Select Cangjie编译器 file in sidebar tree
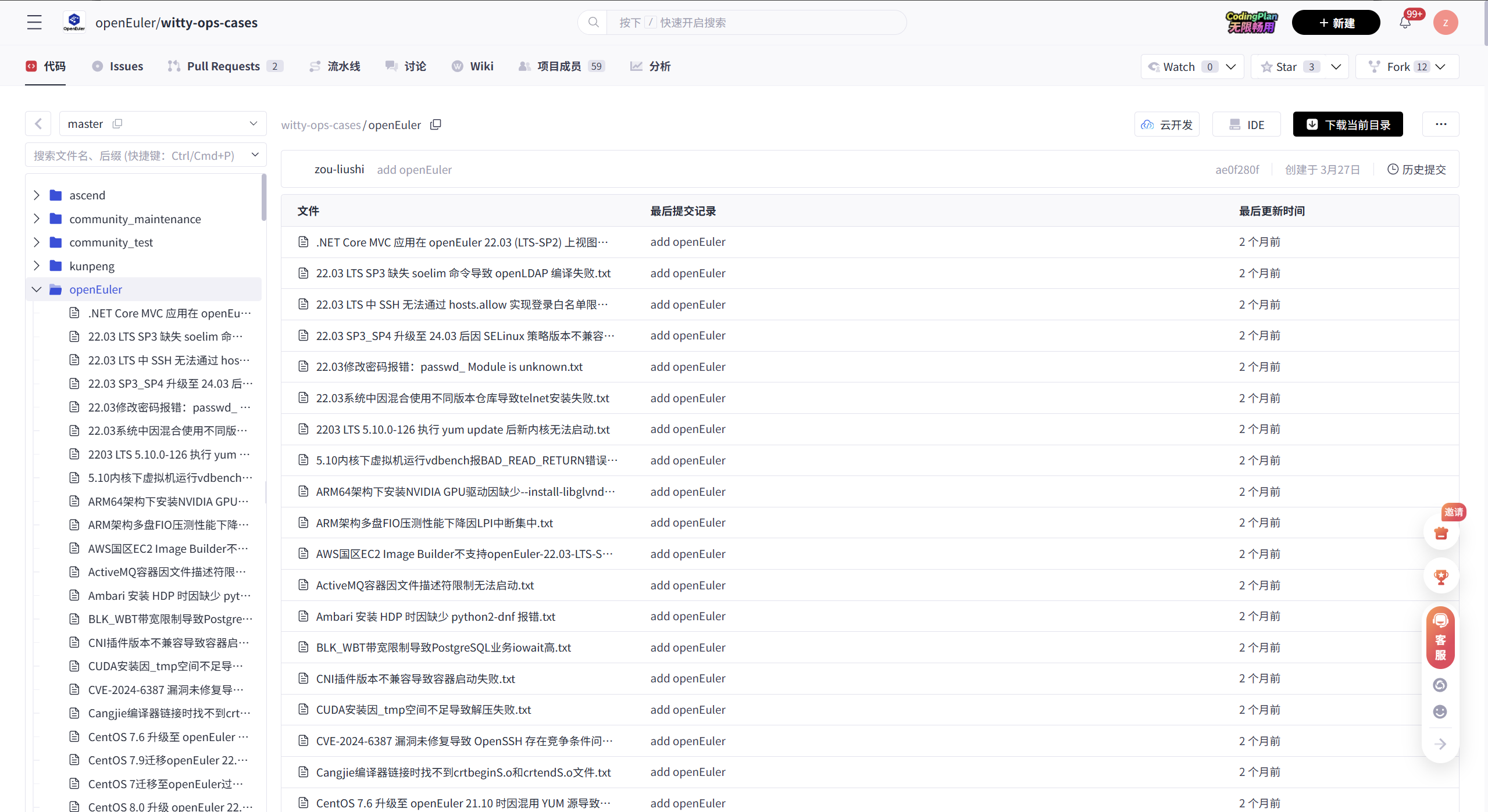The image size is (1488, 812). pyautogui.click(x=169, y=713)
